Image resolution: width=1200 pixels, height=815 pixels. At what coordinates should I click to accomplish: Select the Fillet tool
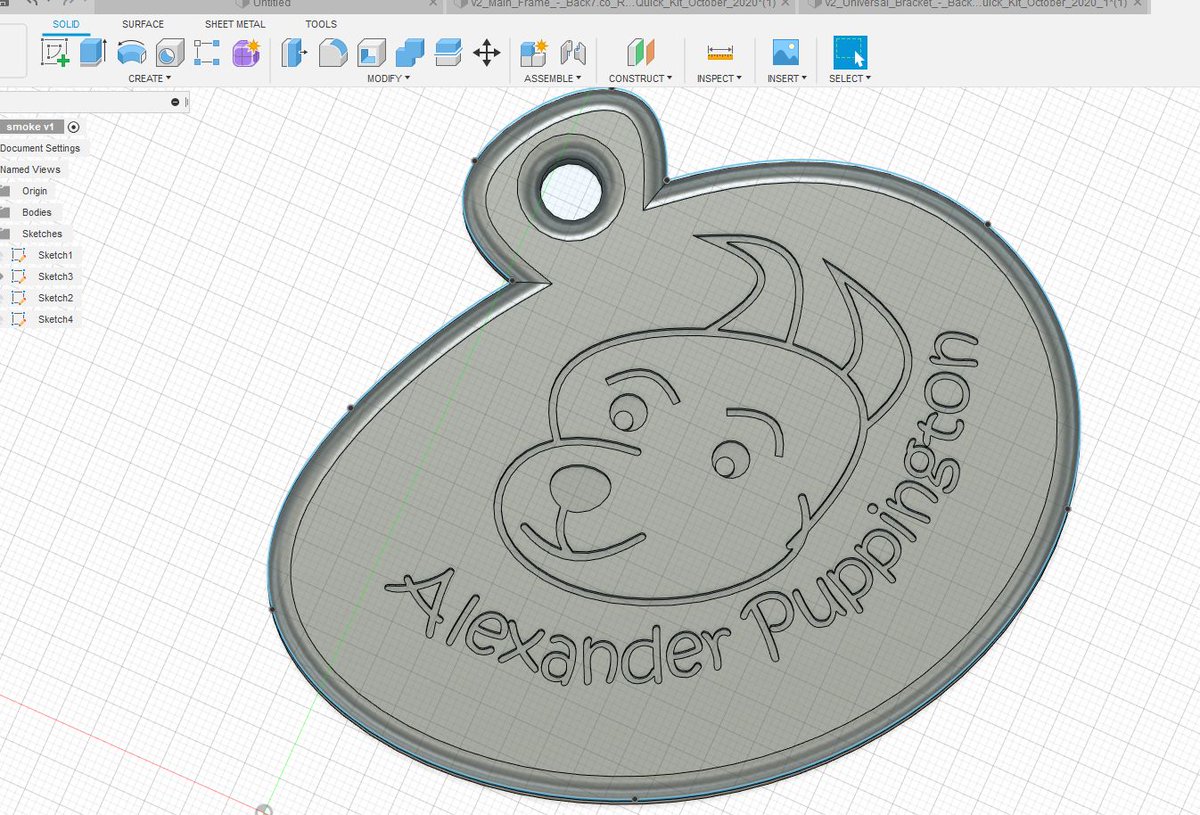point(332,53)
